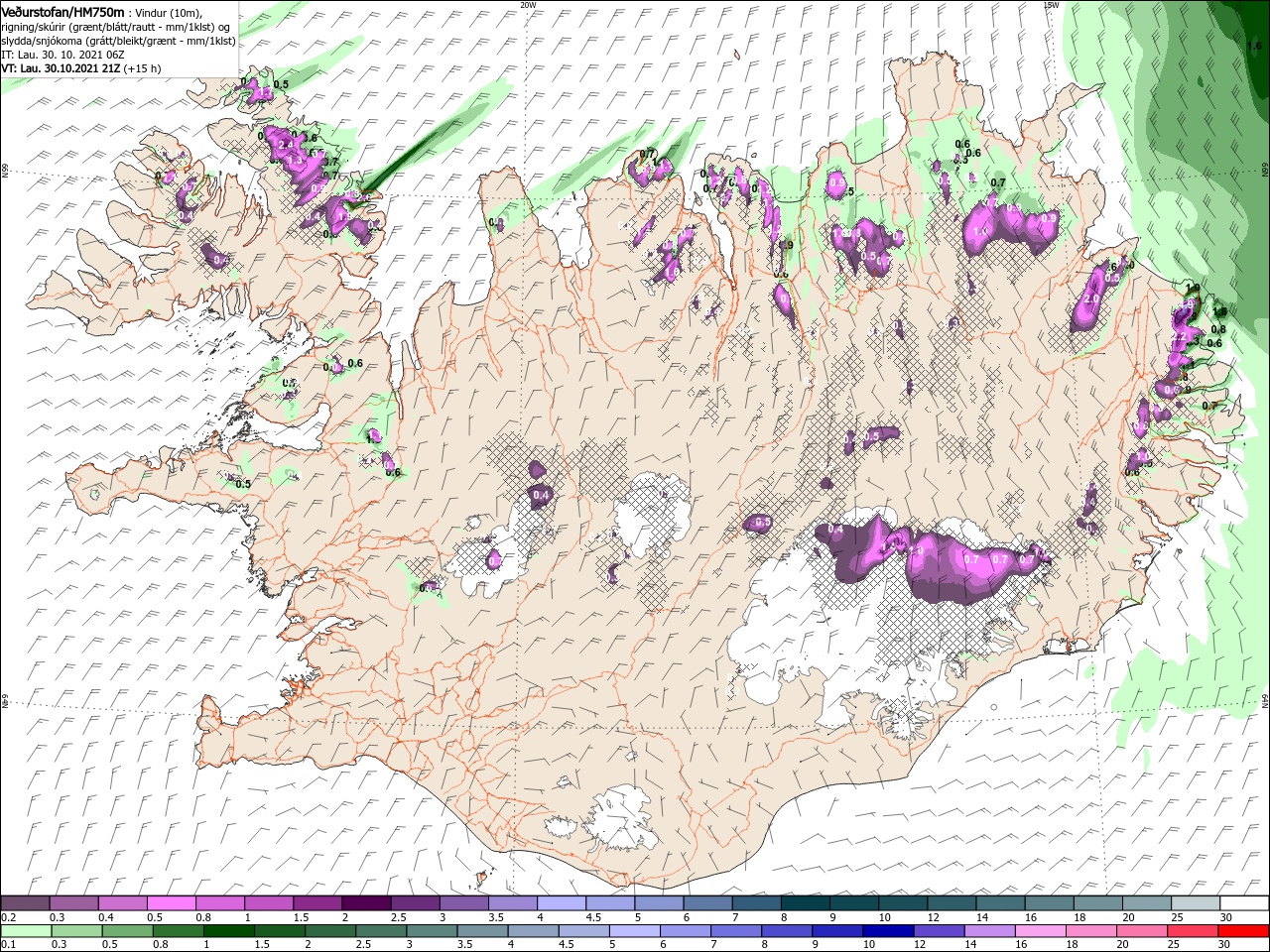Image resolution: width=1270 pixels, height=952 pixels.
Task: Pick the rain scale swatch labeled 0.5
Action: tap(127, 931)
